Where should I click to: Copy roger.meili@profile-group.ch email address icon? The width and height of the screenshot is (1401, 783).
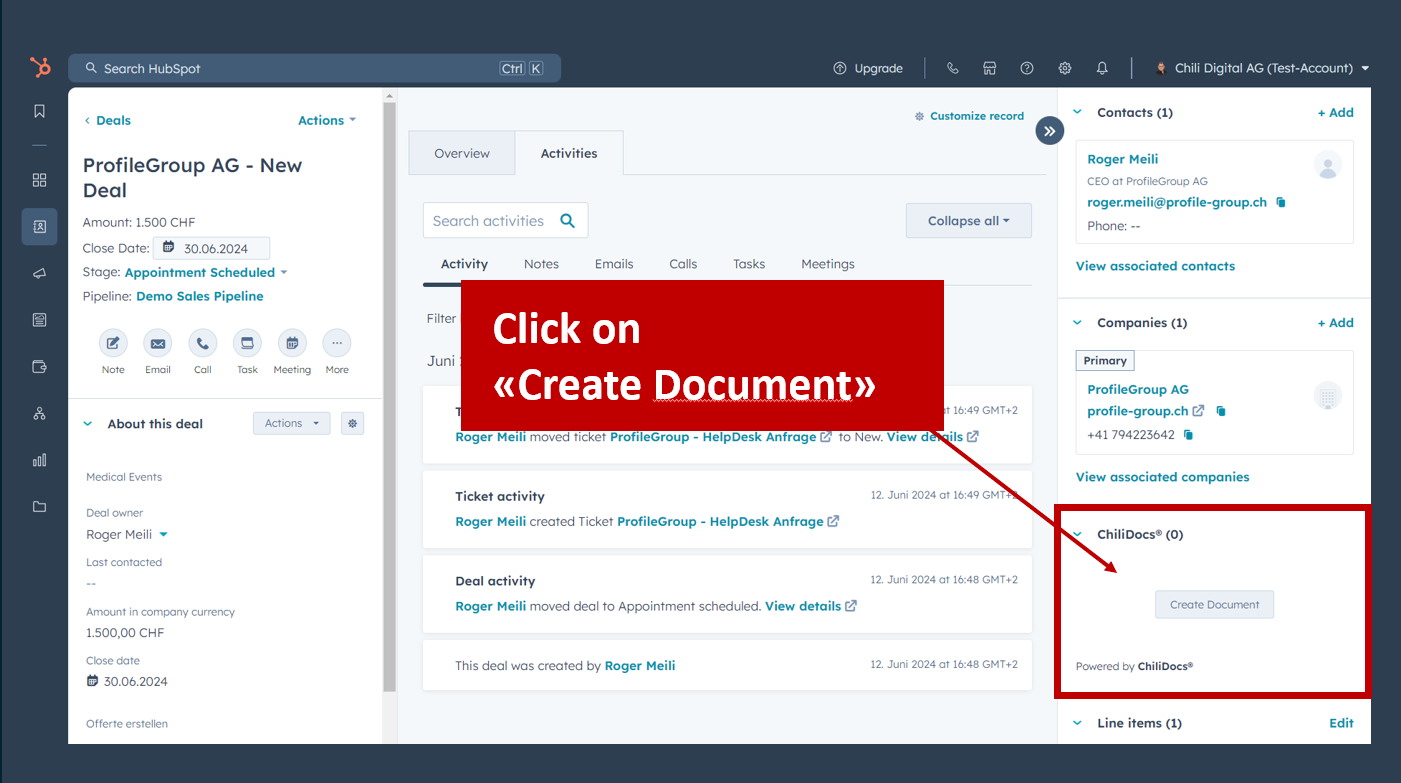(x=1281, y=202)
